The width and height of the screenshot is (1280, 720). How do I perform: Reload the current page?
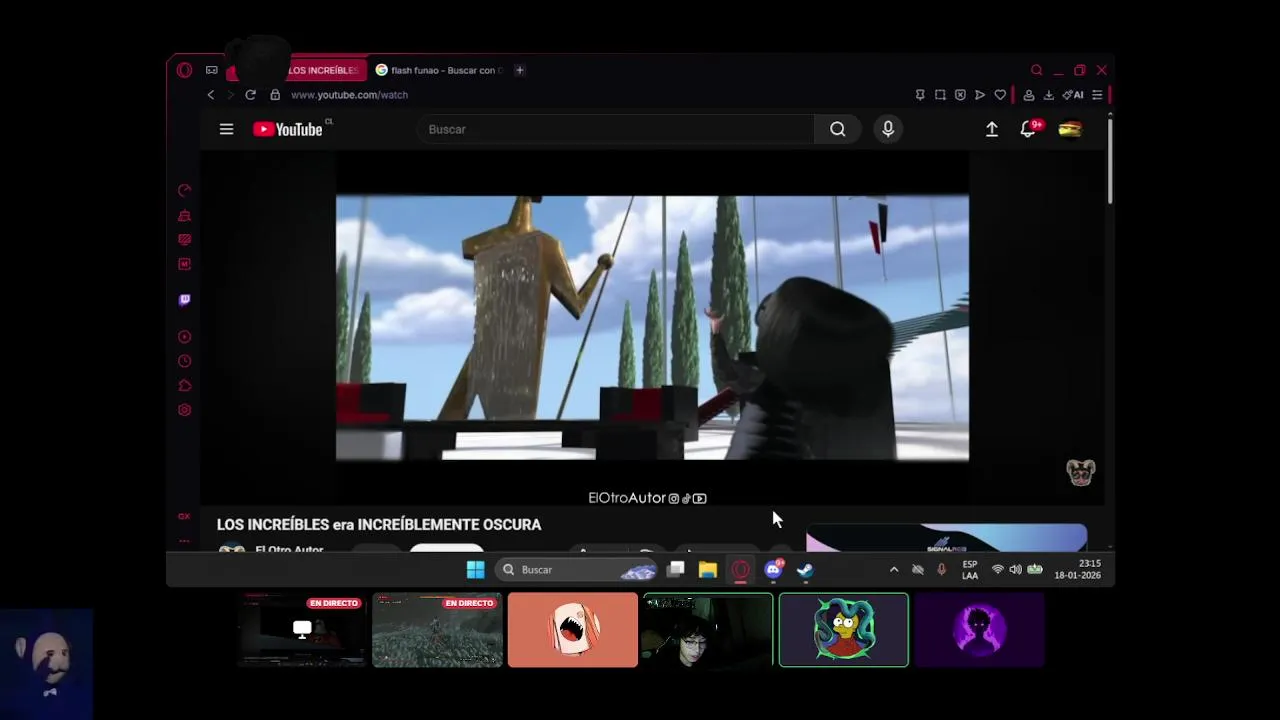pyautogui.click(x=251, y=95)
